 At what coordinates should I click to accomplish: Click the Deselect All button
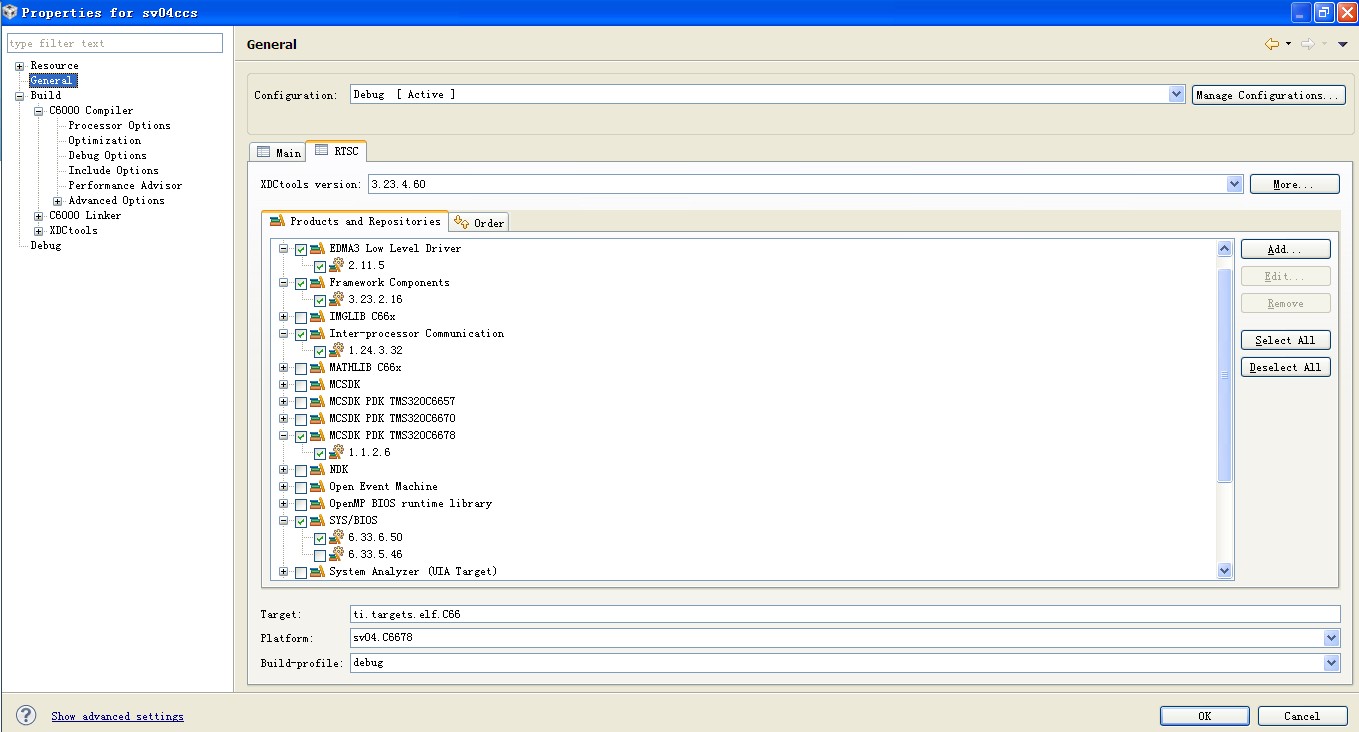[x=1285, y=367]
